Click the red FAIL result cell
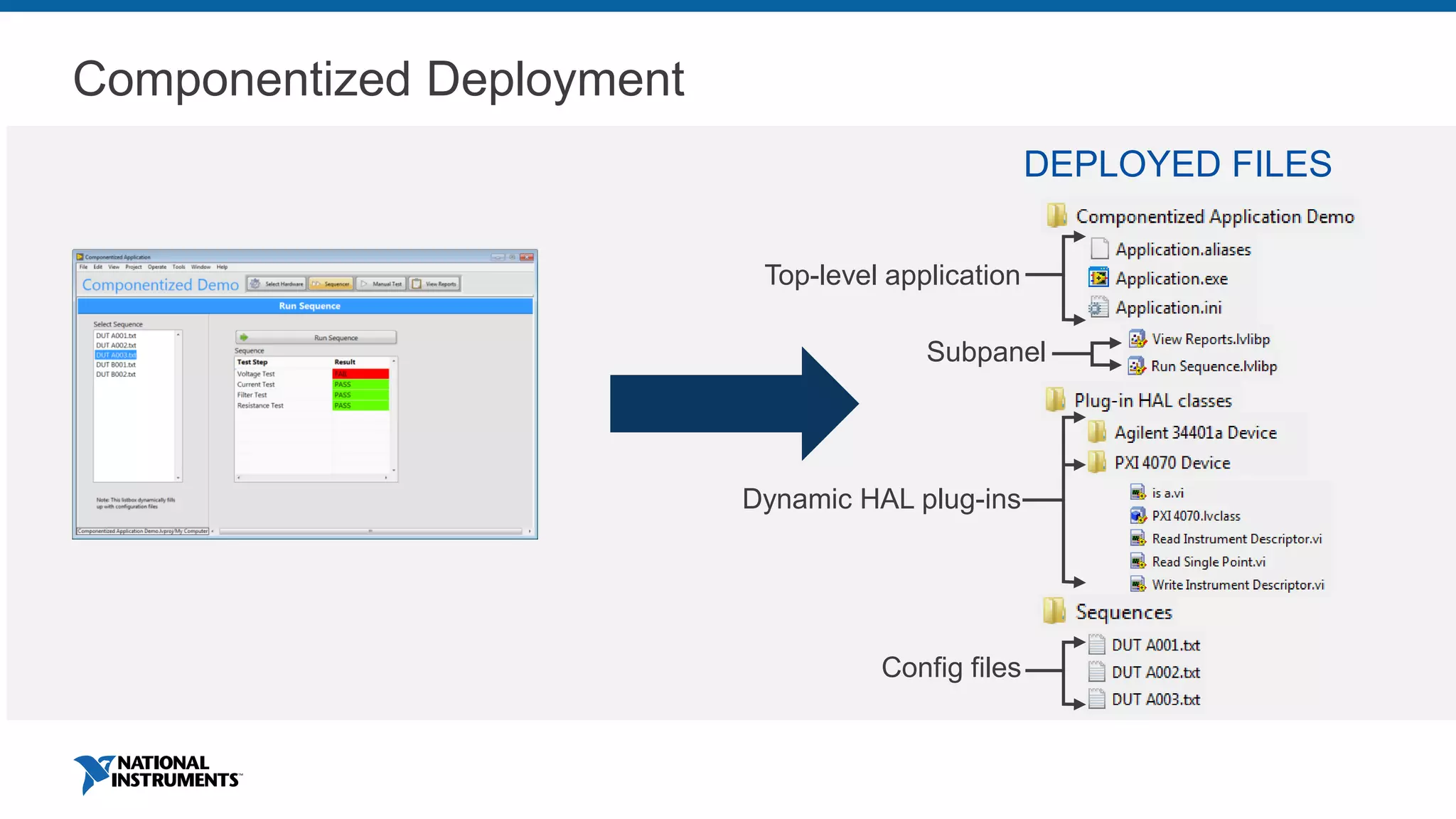1456x819 pixels. pyautogui.click(x=360, y=374)
